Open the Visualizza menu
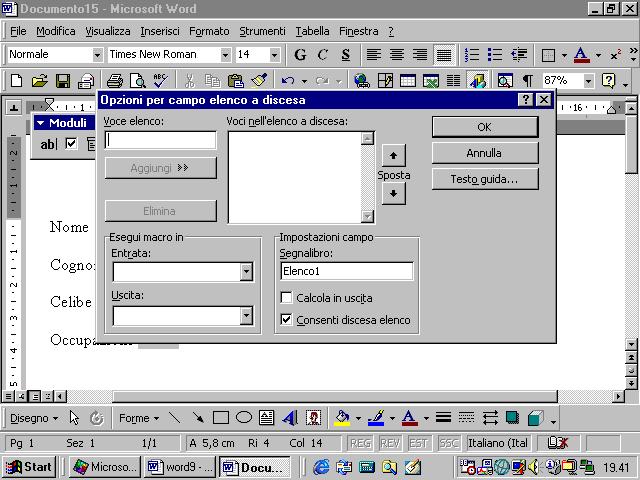 108,31
